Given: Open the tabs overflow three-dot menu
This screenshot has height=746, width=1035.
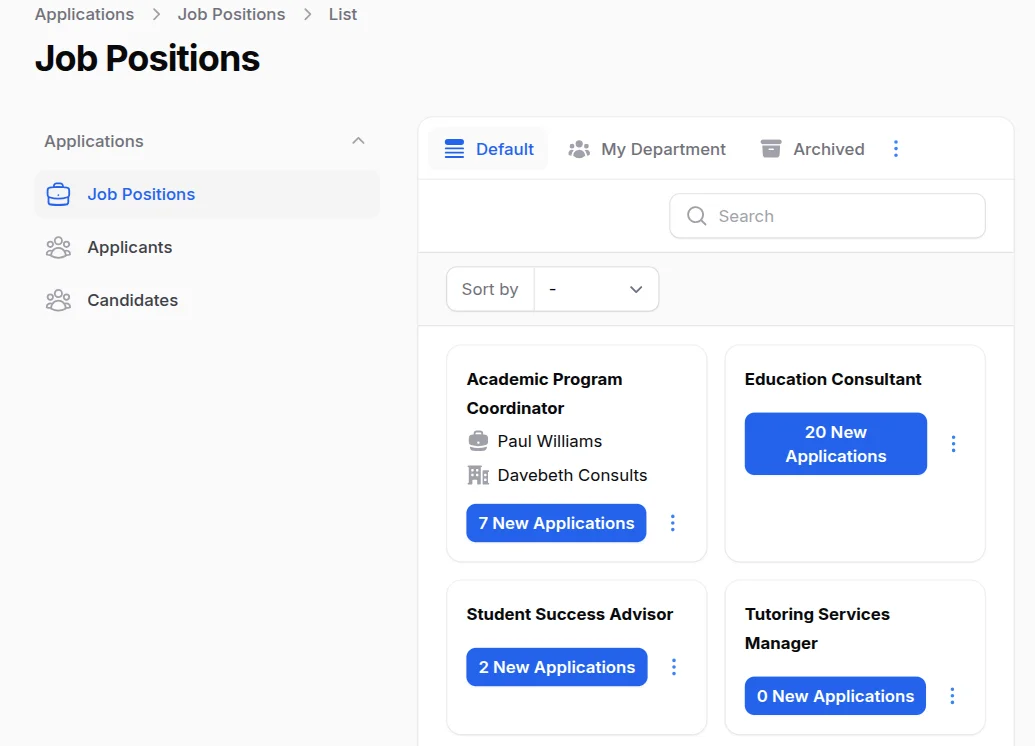Looking at the screenshot, I should click(896, 149).
